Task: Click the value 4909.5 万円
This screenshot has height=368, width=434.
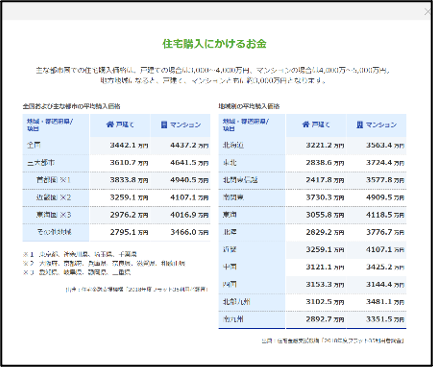Action: click(385, 197)
